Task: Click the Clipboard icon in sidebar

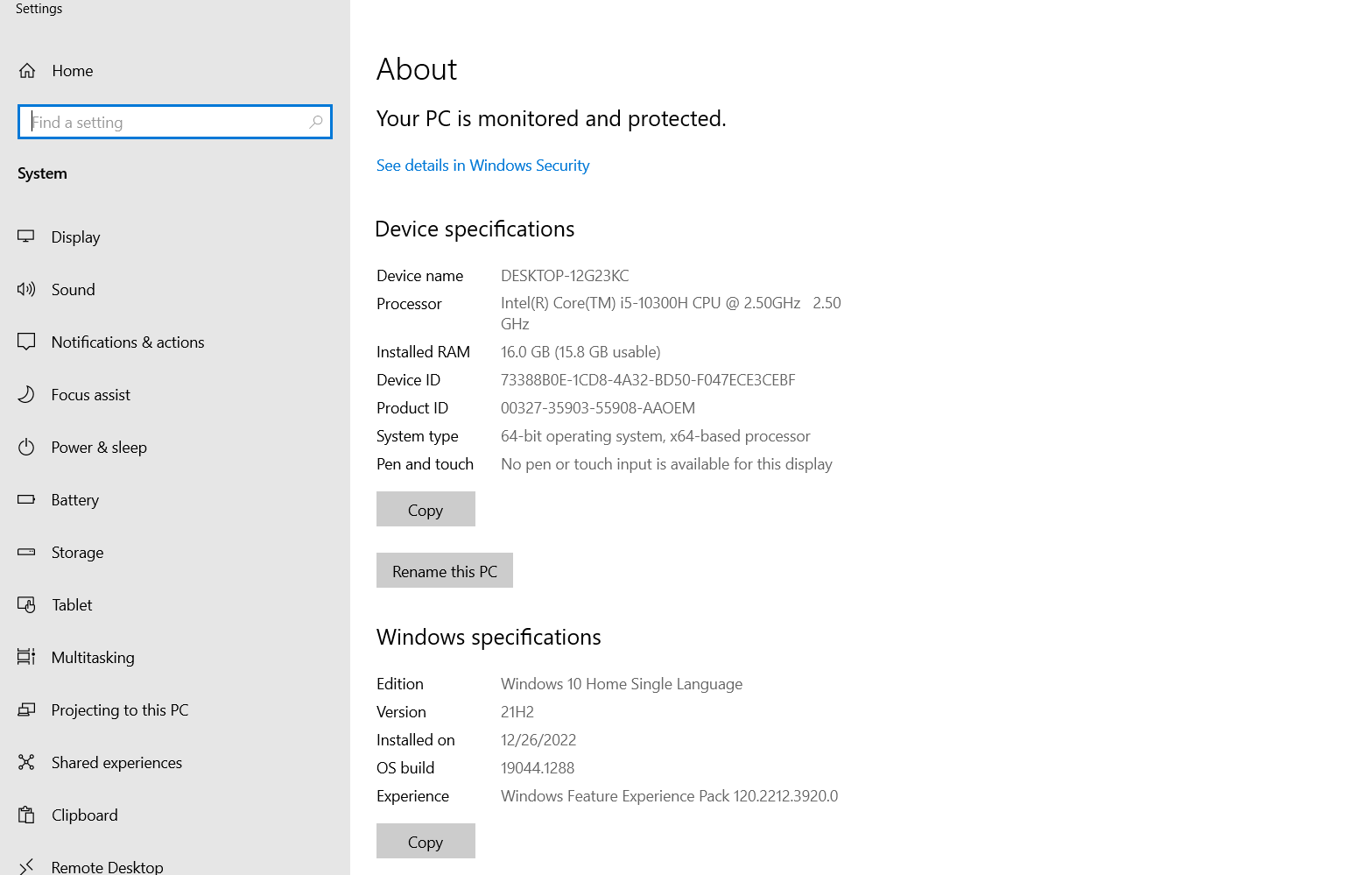Action: [x=26, y=815]
